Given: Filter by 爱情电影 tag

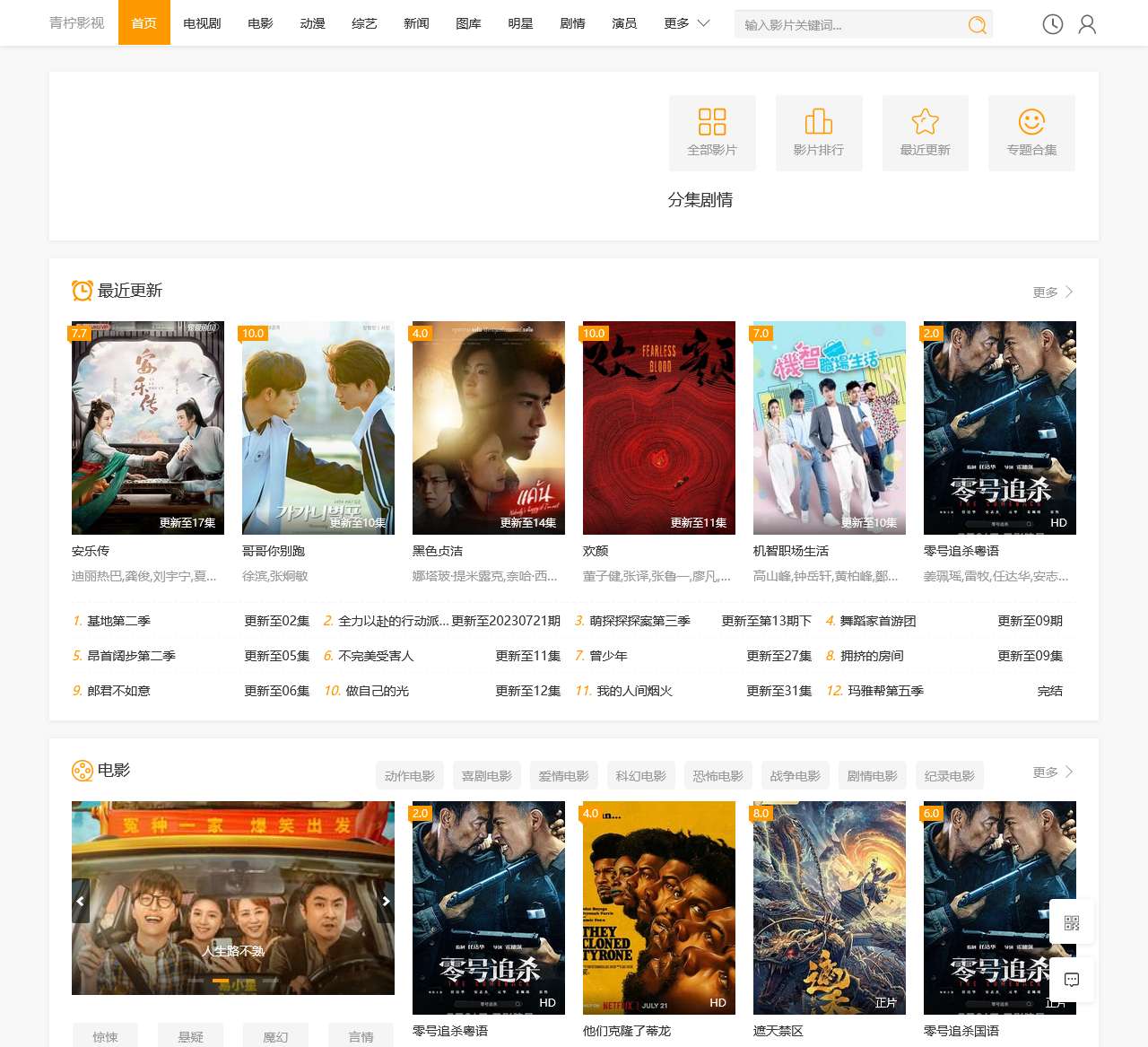Looking at the screenshot, I should point(564,776).
